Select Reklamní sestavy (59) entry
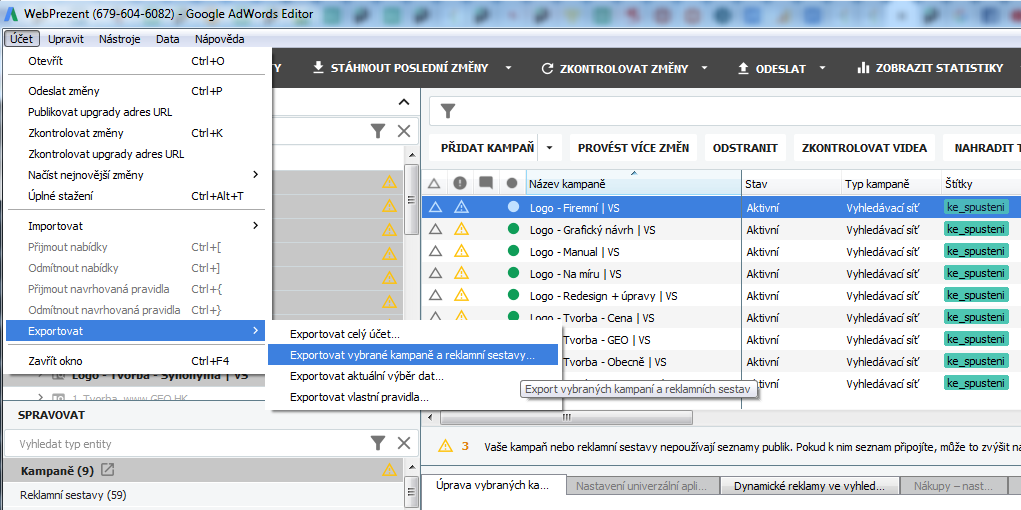This screenshot has width=1021, height=510. click(x=204, y=495)
